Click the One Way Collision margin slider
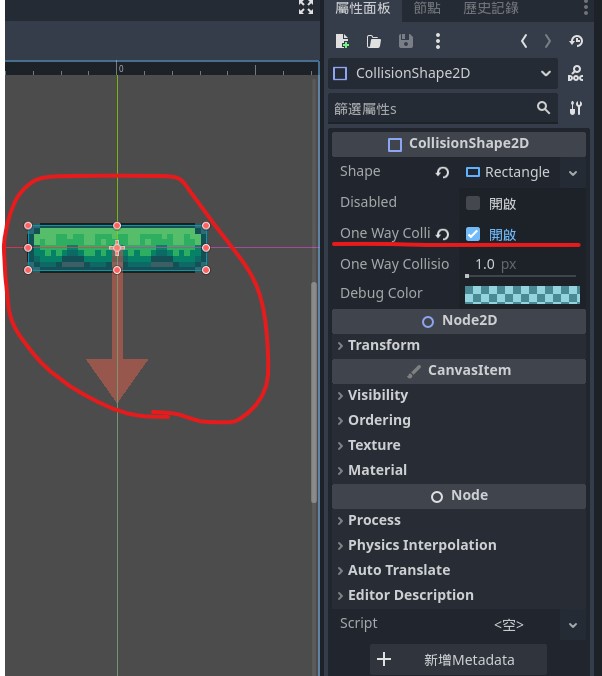This screenshot has height=676, width=602. 521,275
